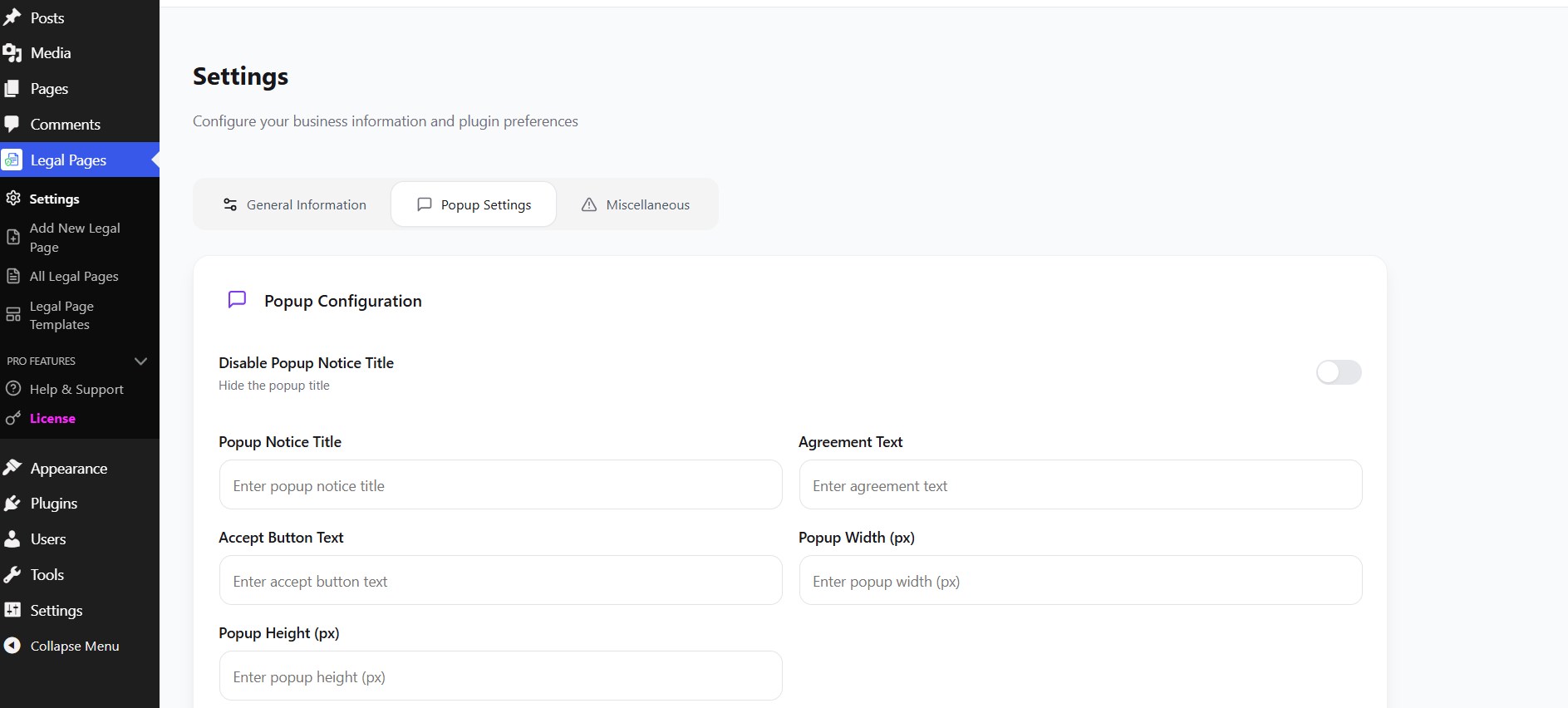Click the Tools wrench icon
The image size is (1568, 708).
tap(12, 575)
